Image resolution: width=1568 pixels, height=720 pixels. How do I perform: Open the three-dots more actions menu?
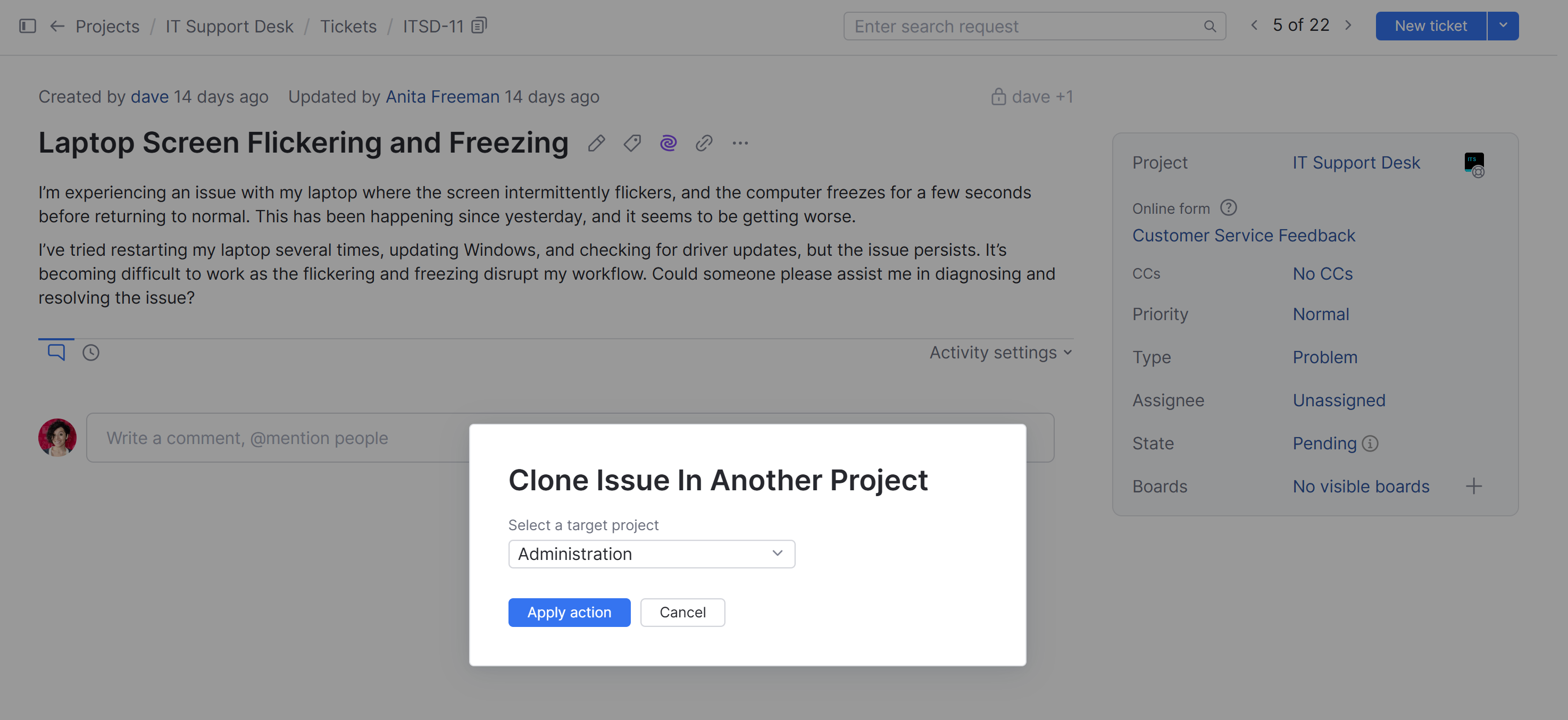point(740,143)
